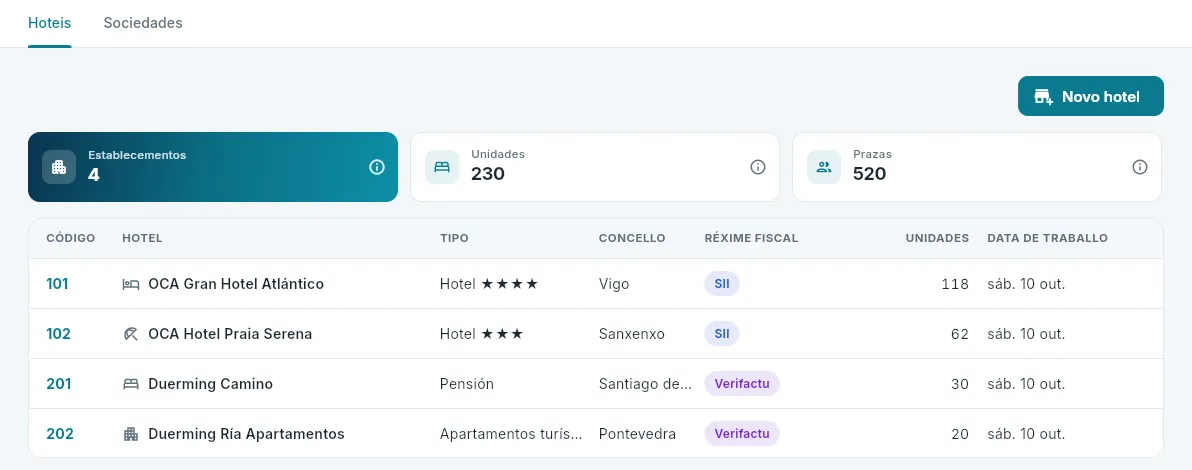Click the beach umbrella icon beside OCA Hotel Praia Serena
This screenshot has height=470, width=1192.
point(131,335)
